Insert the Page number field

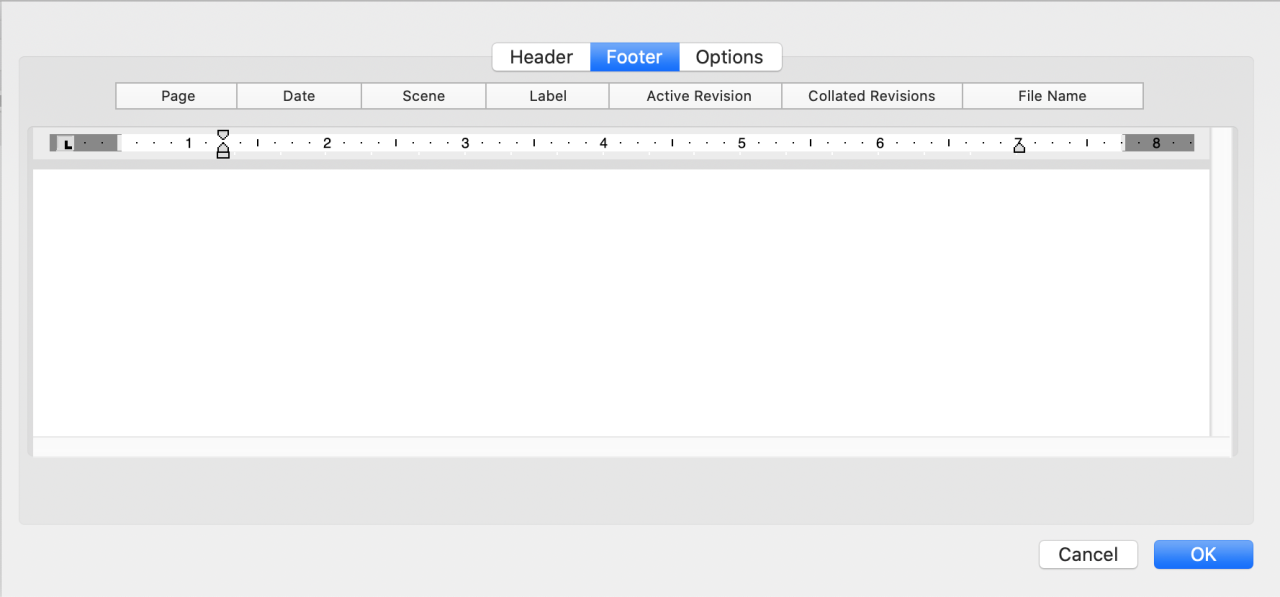click(178, 96)
